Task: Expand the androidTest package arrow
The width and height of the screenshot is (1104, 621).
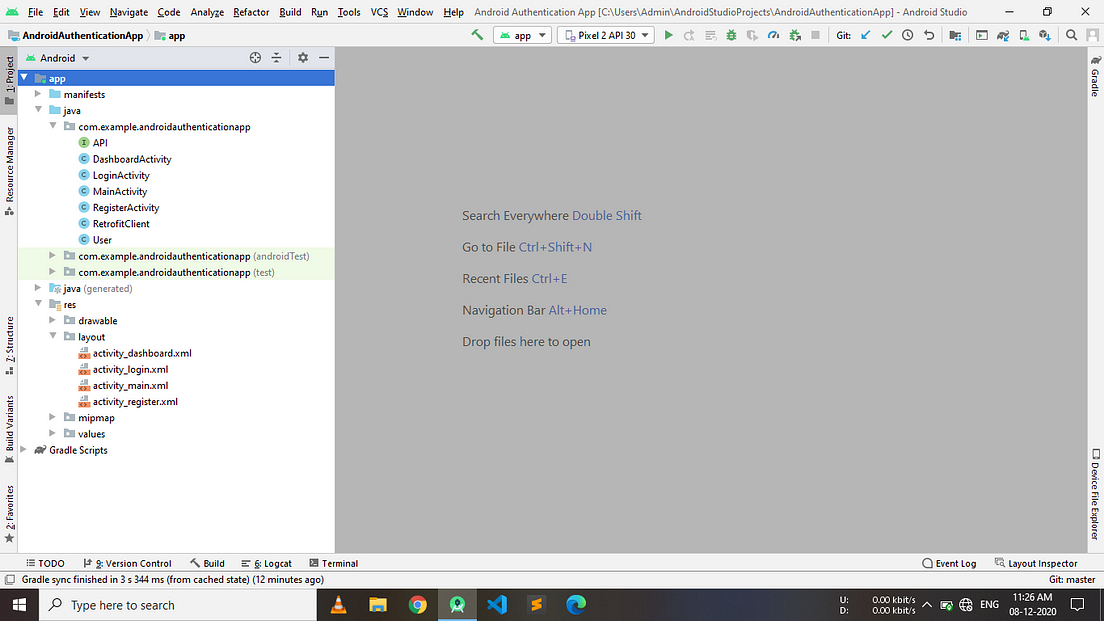Action: (53, 256)
